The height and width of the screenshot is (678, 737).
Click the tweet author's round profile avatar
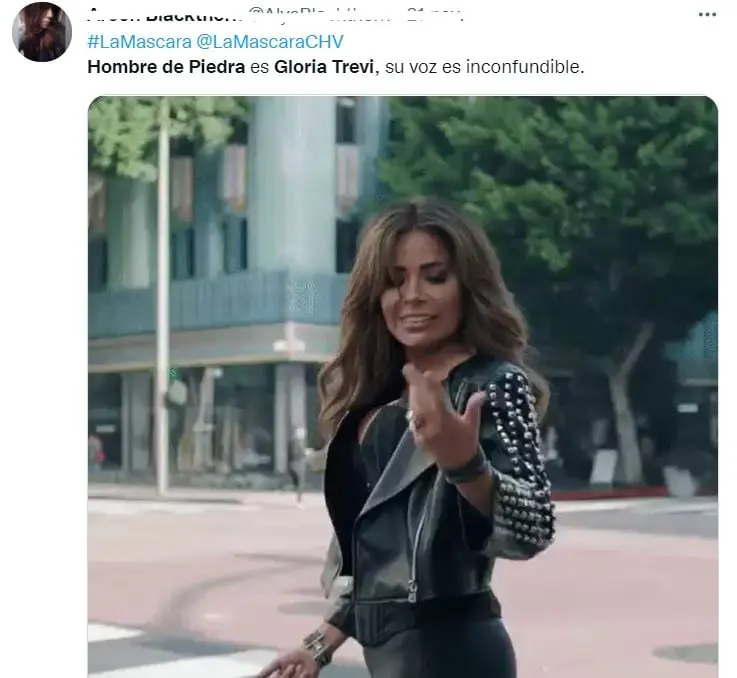pyautogui.click(x=42, y=32)
